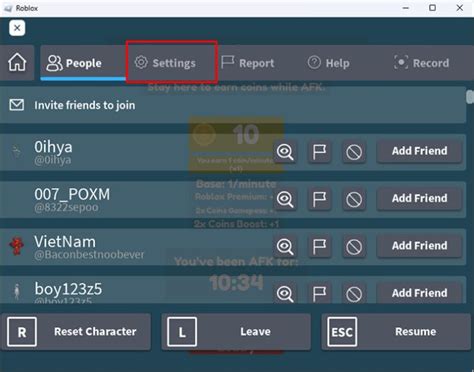This screenshot has height=372, width=474.
Task: Open the Record tab
Action: click(422, 63)
